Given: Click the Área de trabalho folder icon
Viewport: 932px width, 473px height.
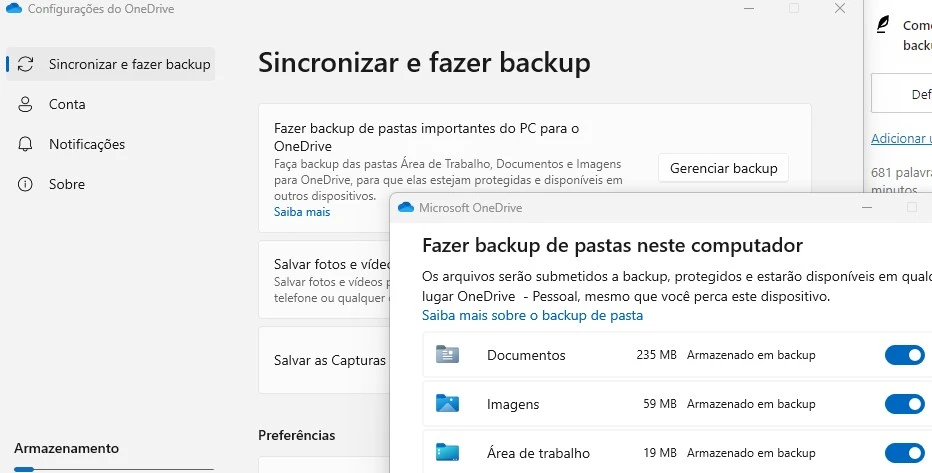Looking at the screenshot, I should [447, 452].
